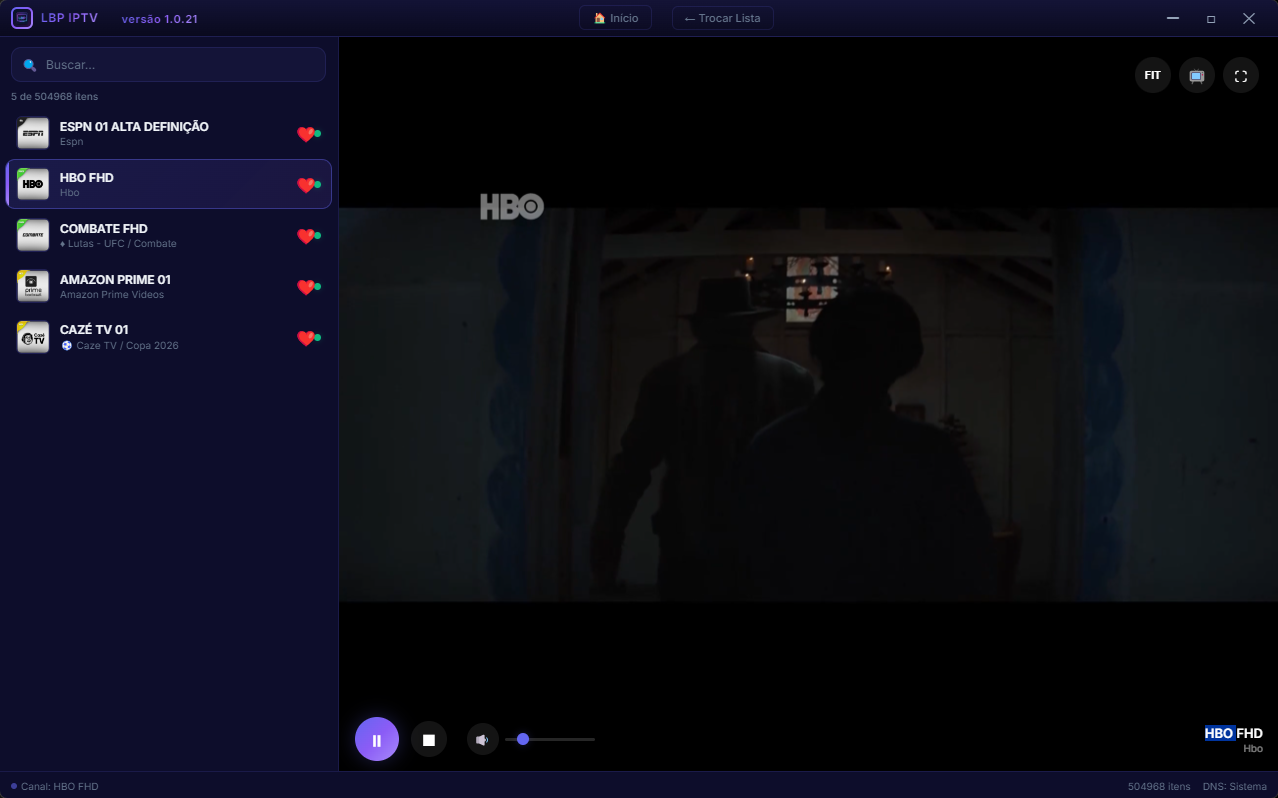The height and width of the screenshot is (798, 1278).
Task: Click the Combate channel logo thumbnail
Action: click(33, 235)
